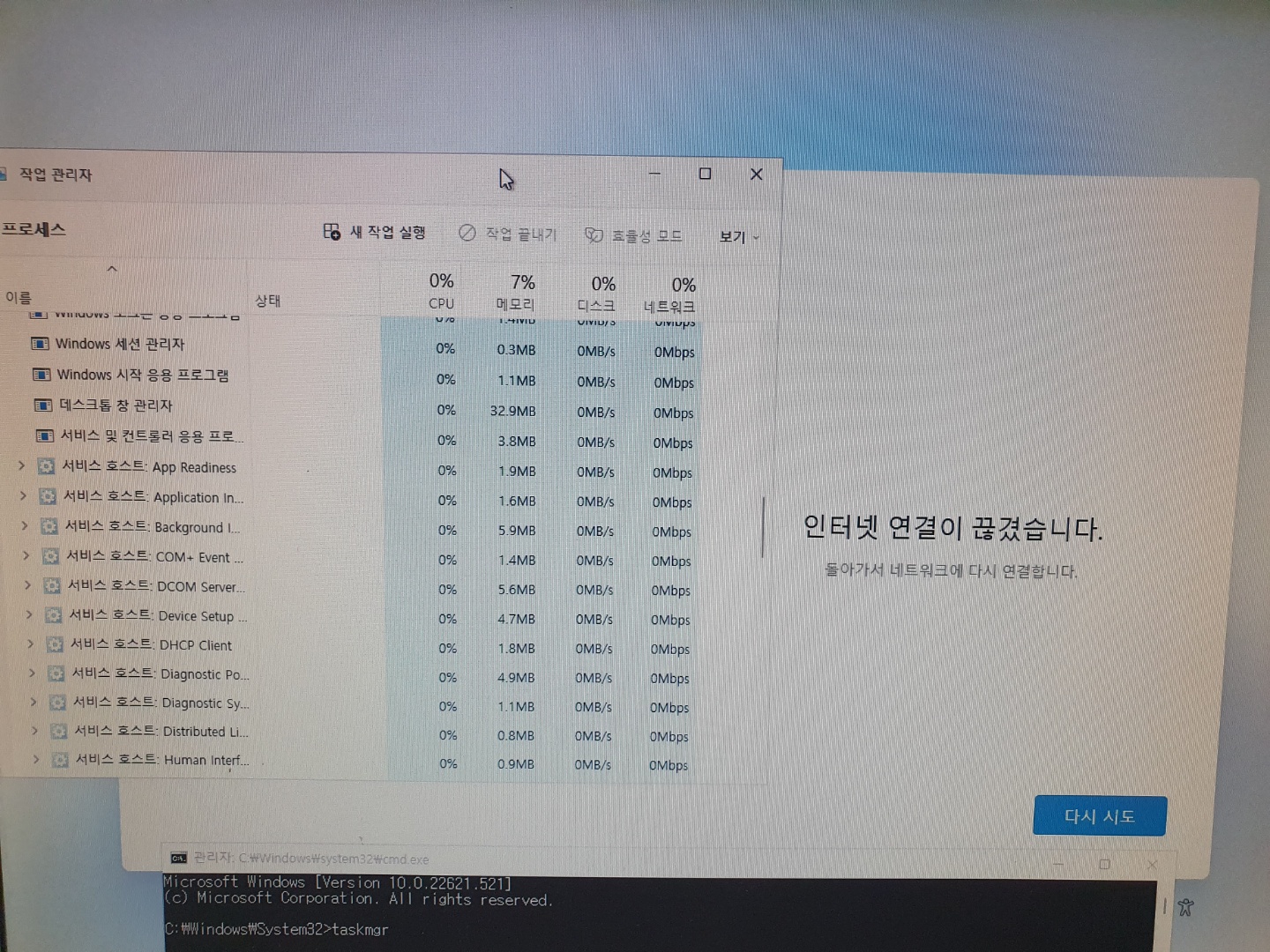Click gear icon of Device Setup service
The width and height of the screenshot is (1270, 952).
pos(54,614)
